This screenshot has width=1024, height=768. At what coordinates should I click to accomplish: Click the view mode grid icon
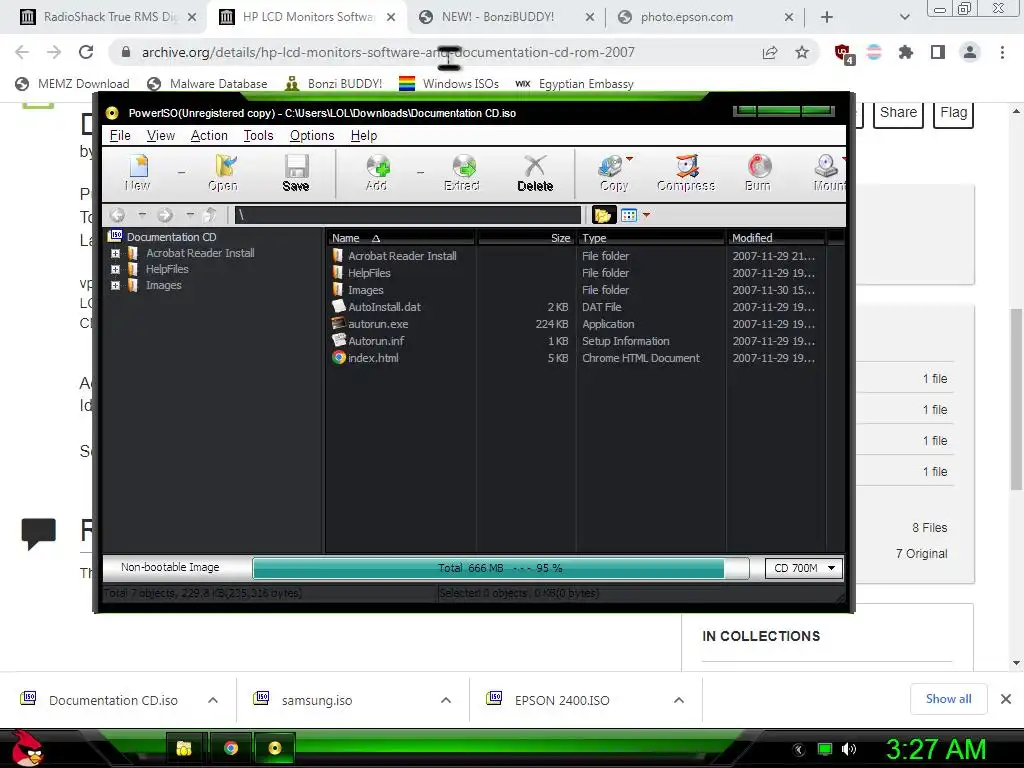pyautogui.click(x=629, y=215)
